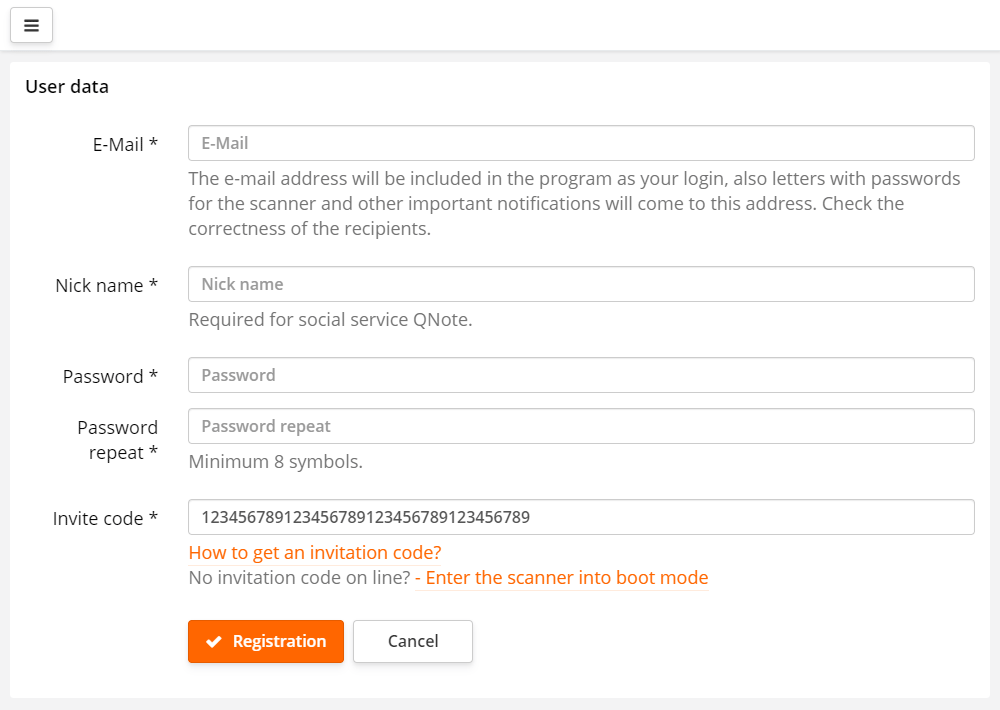Click the checkmark icon inside Registration button
The image size is (1000, 710).
coord(213,641)
